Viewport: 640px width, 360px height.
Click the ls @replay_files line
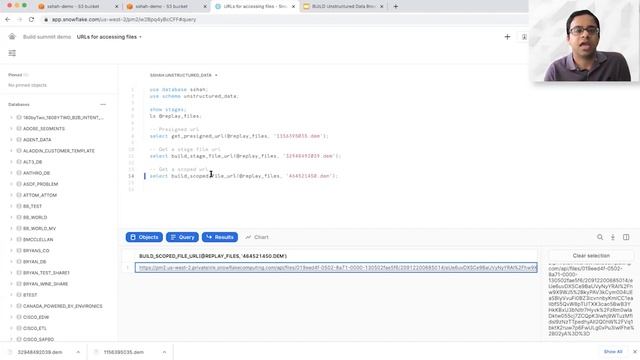(176, 116)
